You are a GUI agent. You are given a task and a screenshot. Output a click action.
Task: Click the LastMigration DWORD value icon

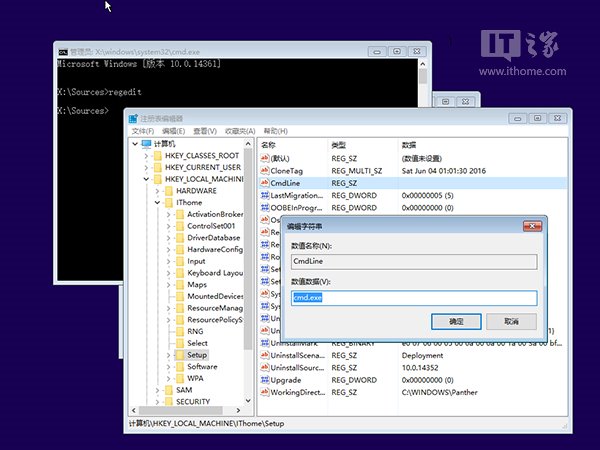point(265,195)
